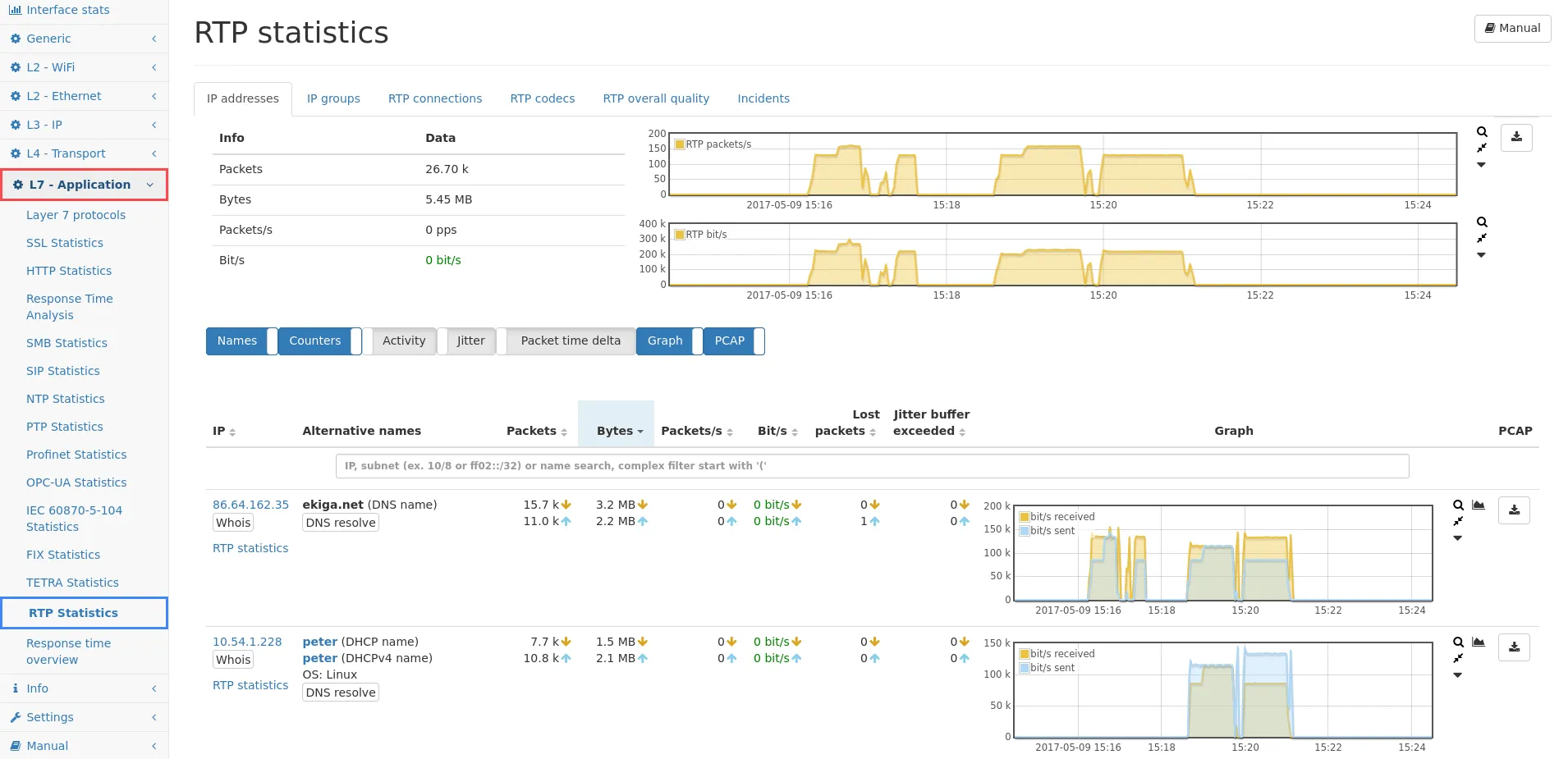The height and width of the screenshot is (759, 1568).
Task: Download PCAP for 86.64.162.35
Action: point(1514,510)
